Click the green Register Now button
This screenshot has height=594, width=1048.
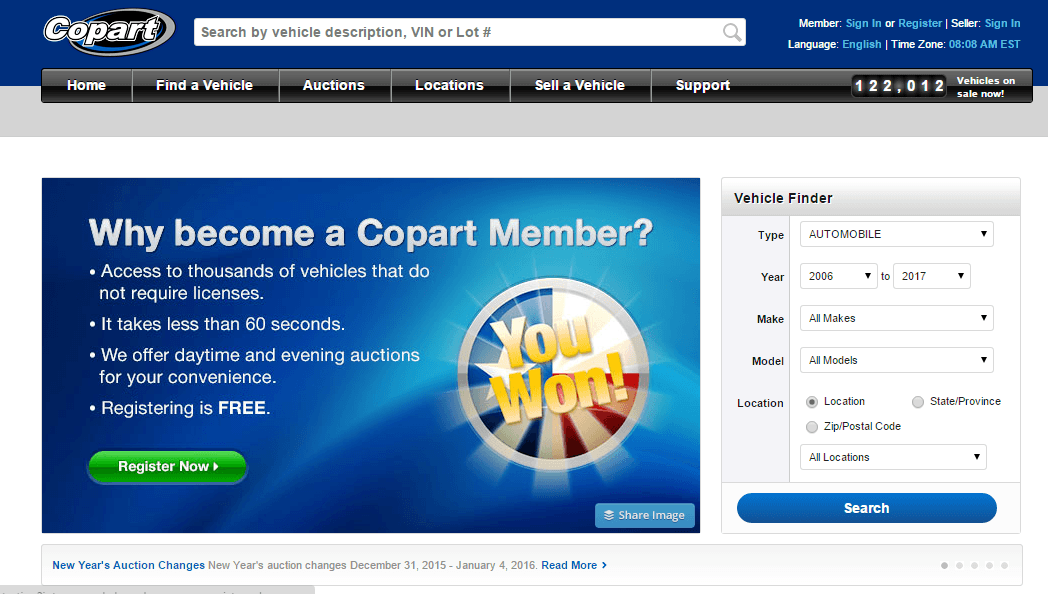coord(167,466)
